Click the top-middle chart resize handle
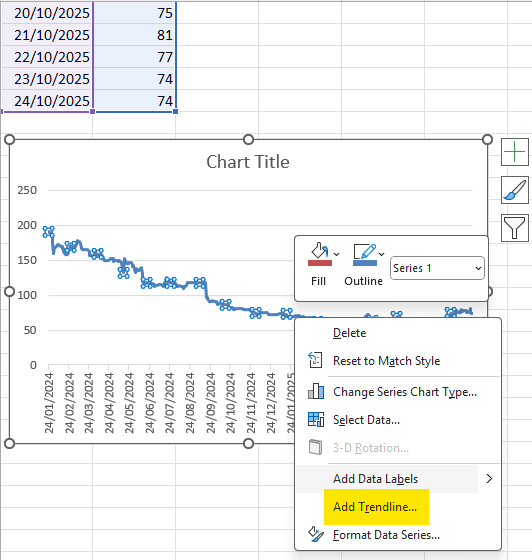Image resolution: width=532 pixels, height=560 pixels. coord(249,139)
